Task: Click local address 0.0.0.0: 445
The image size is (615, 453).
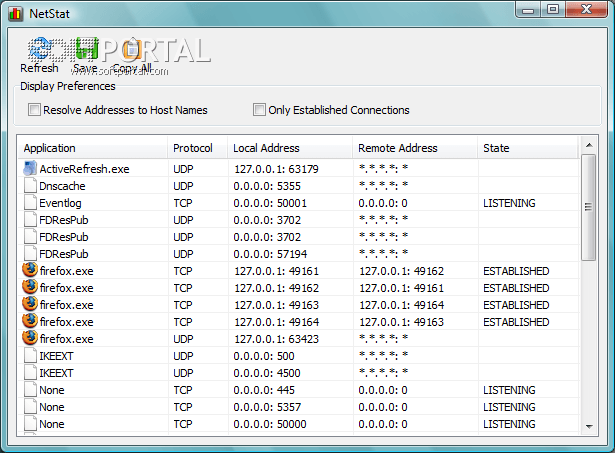Action: [x=264, y=390]
